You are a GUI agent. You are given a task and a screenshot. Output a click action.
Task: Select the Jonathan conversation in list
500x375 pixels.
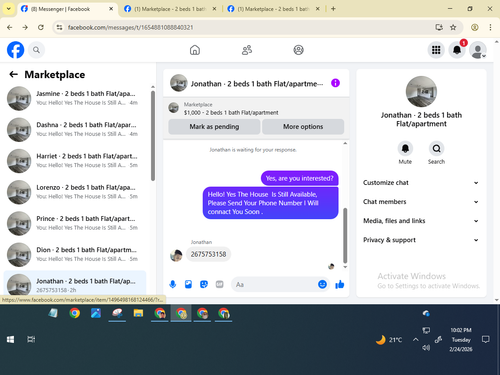pos(75,284)
